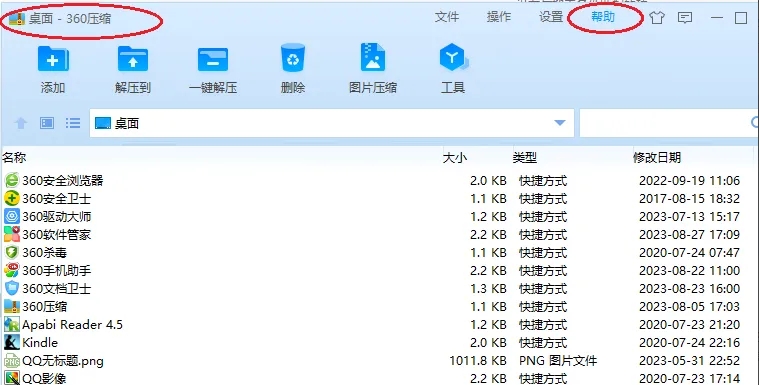Click the date 2023-08-05 17:03

coord(689,306)
